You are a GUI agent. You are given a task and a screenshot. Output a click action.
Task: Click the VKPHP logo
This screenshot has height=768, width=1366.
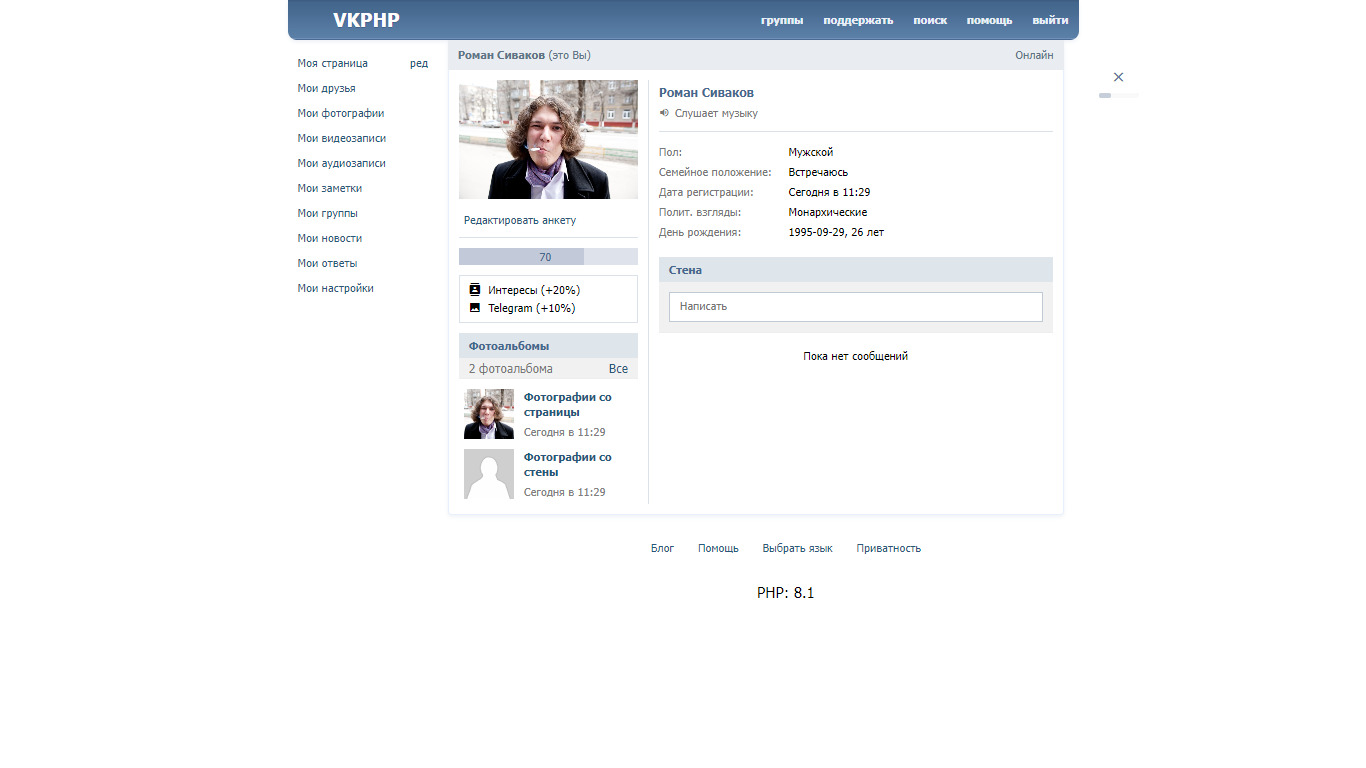366,20
